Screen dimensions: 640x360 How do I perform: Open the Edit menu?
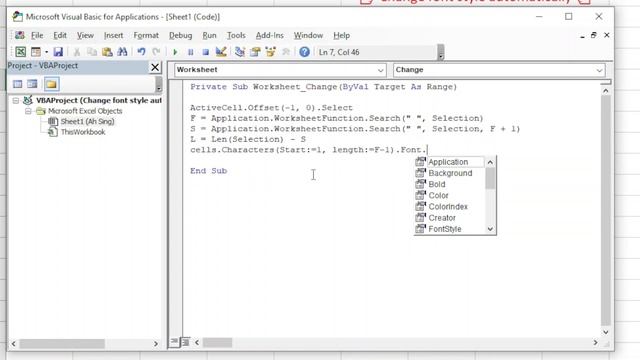(x=60, y=36)
